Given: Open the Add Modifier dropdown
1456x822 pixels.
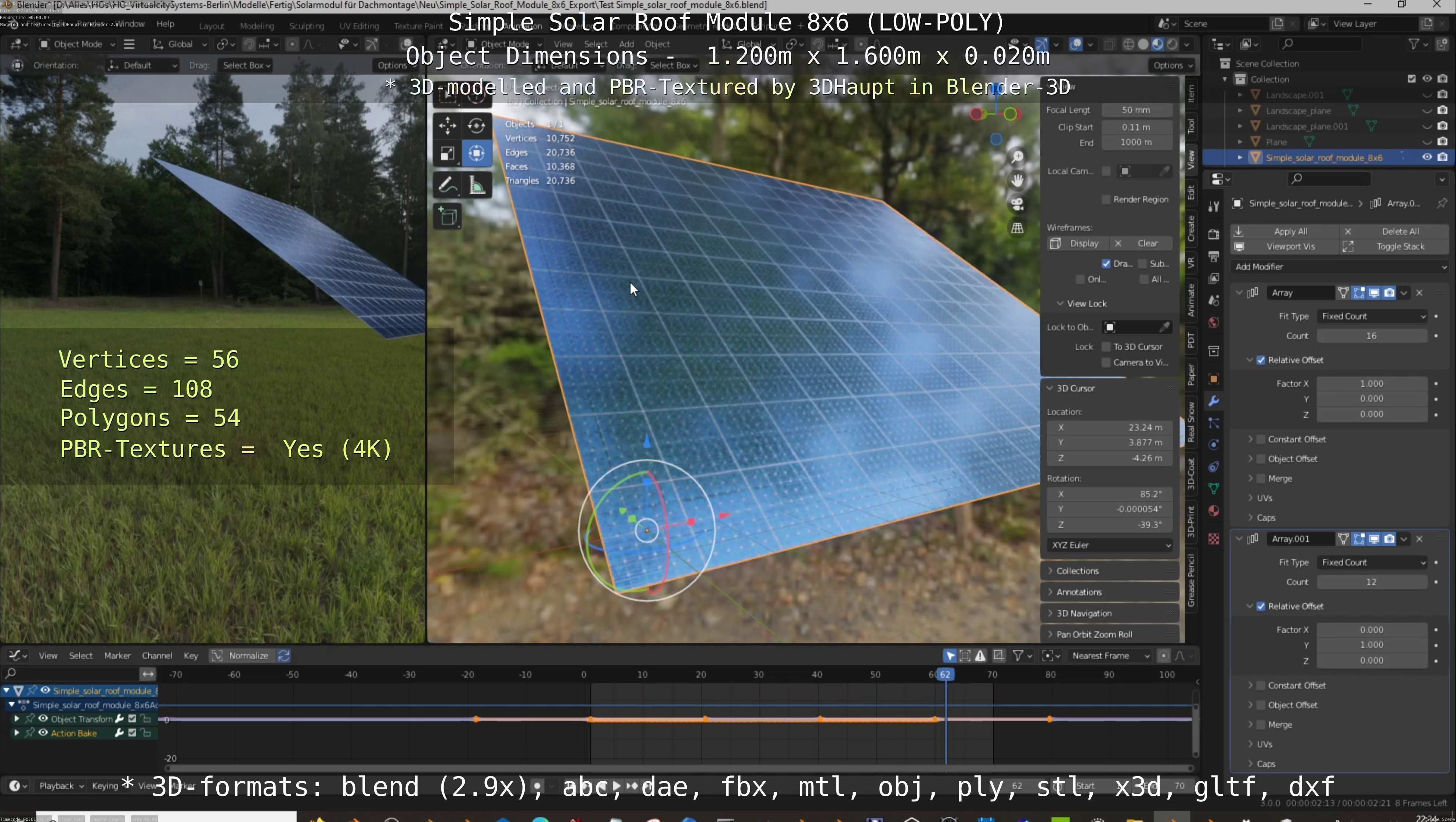Looking at the screenshot, I should click(x=1340, y=267).
